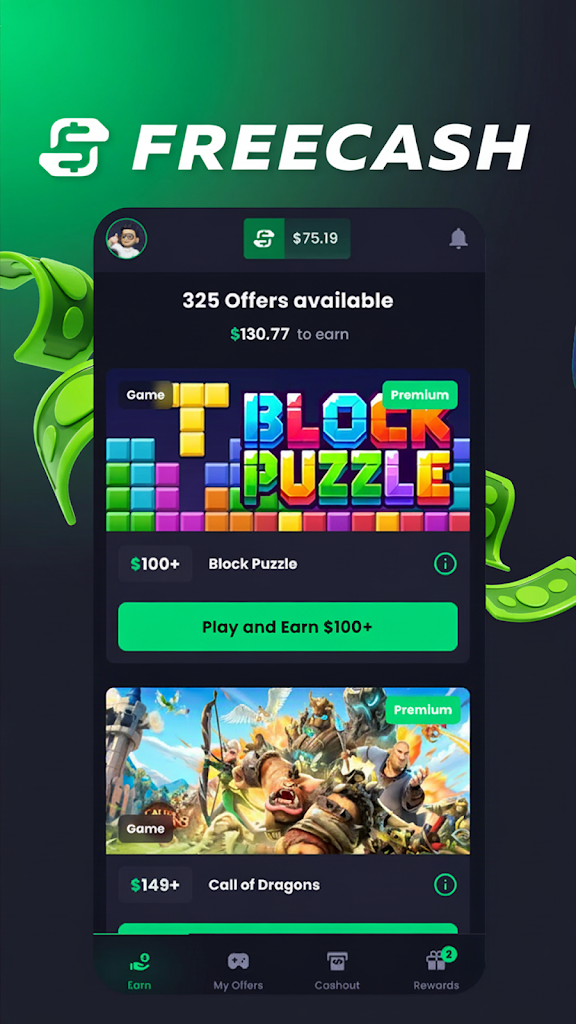Open info icon for Block Puzzle
Screen dimensions: 576x1024
point(445,564)
